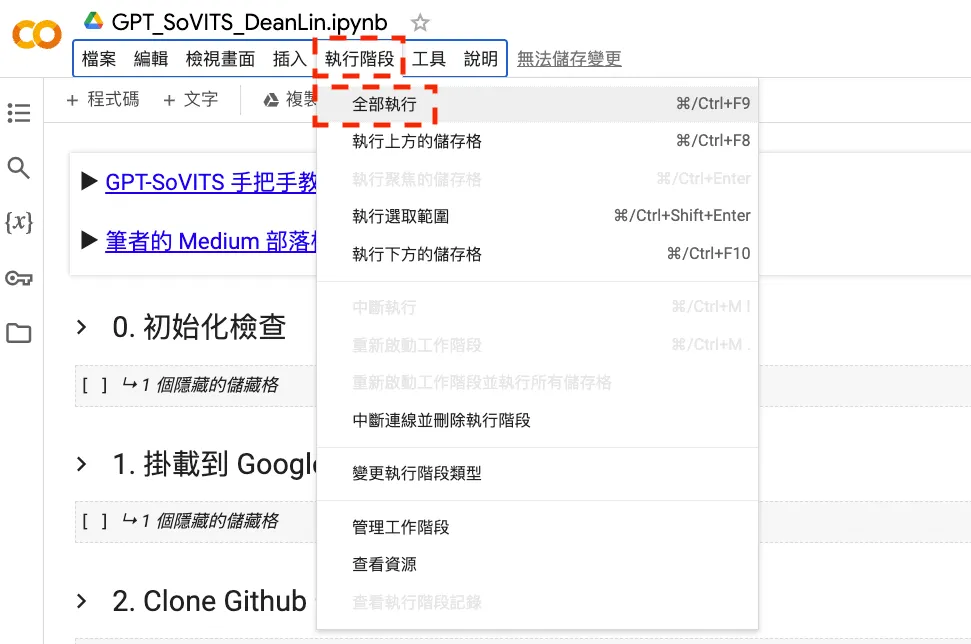Image resolution: width=971 pixels, height=644 pixels.
Task: Open the 工具 menu
Action: [x=429, y=59]
